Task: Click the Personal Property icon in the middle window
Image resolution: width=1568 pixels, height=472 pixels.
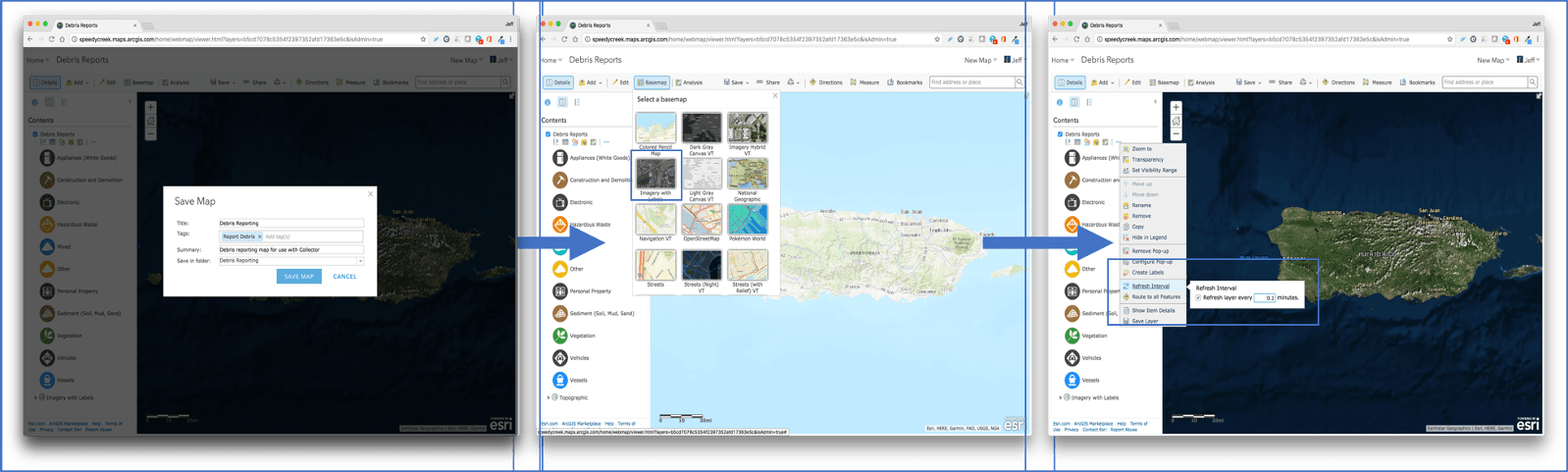Action: coord(559,291)
